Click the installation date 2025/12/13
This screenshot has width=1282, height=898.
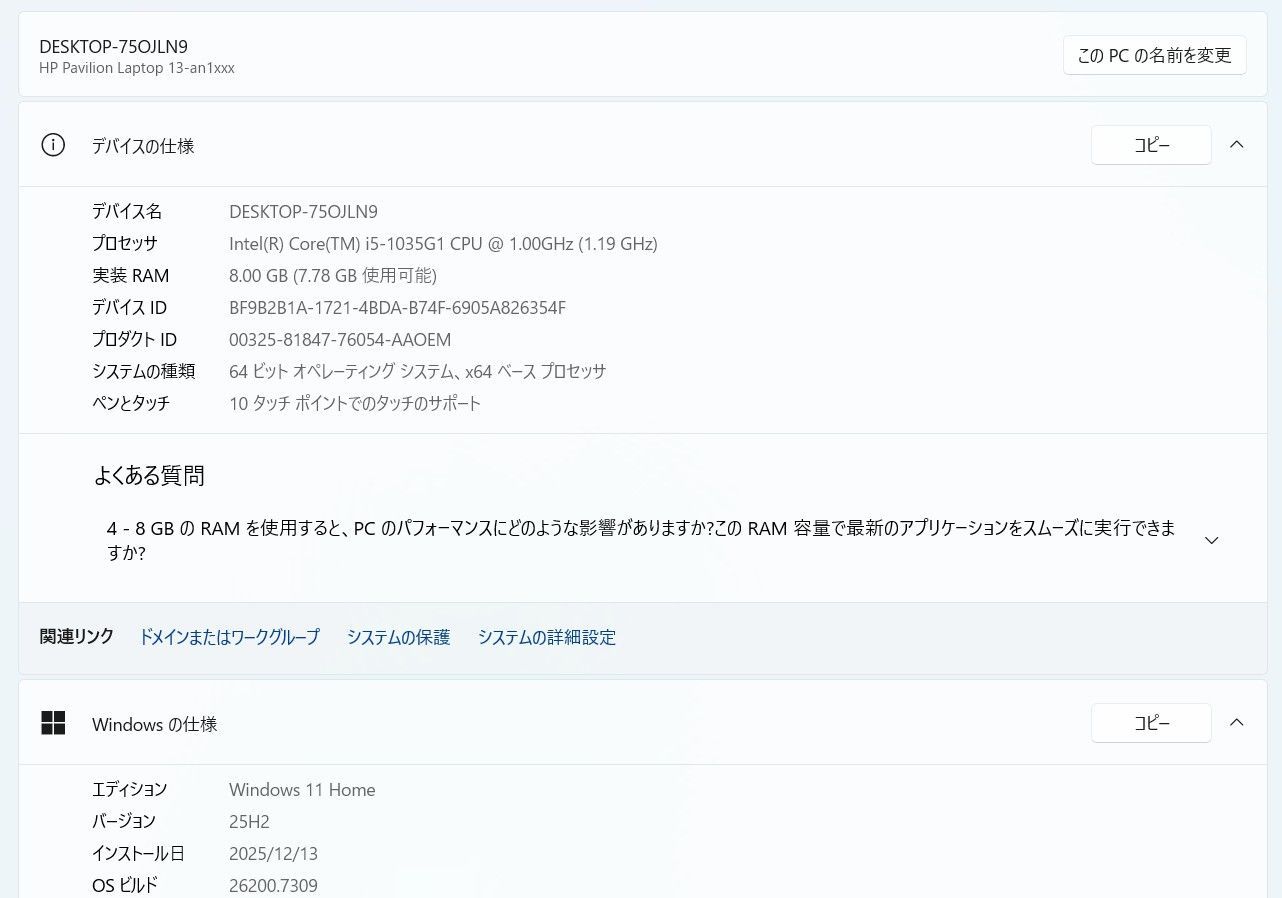[273, 853]
